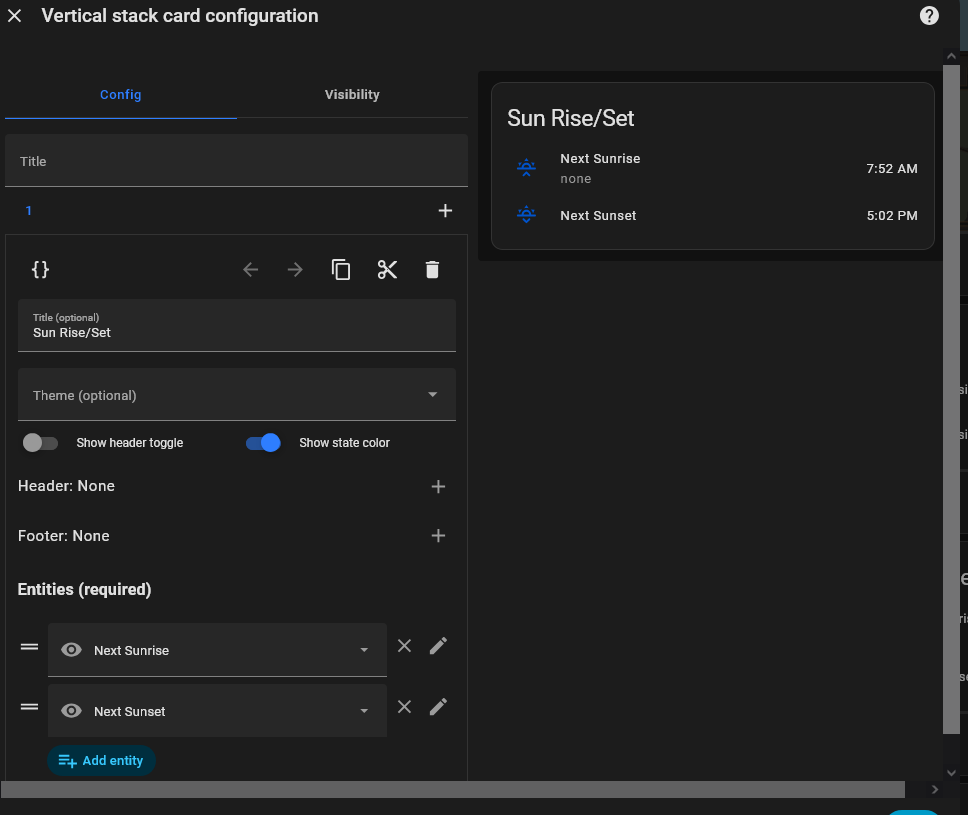
Task: Select the Config tab
Action: tap(121, 95)
